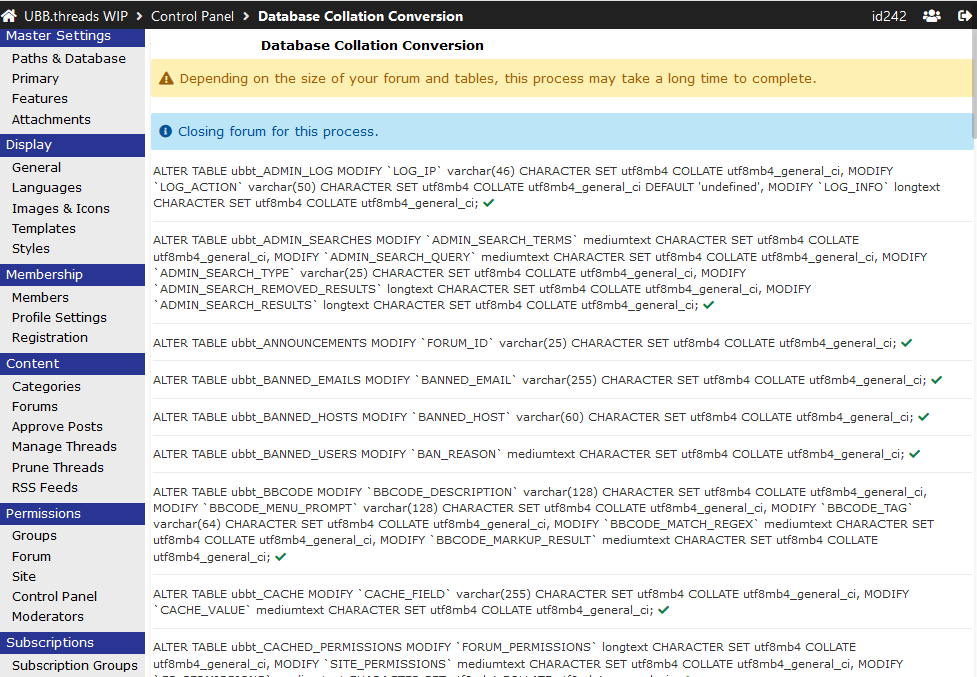Open General display settings
The image size is (977, 677).
[x=36, y=168]
